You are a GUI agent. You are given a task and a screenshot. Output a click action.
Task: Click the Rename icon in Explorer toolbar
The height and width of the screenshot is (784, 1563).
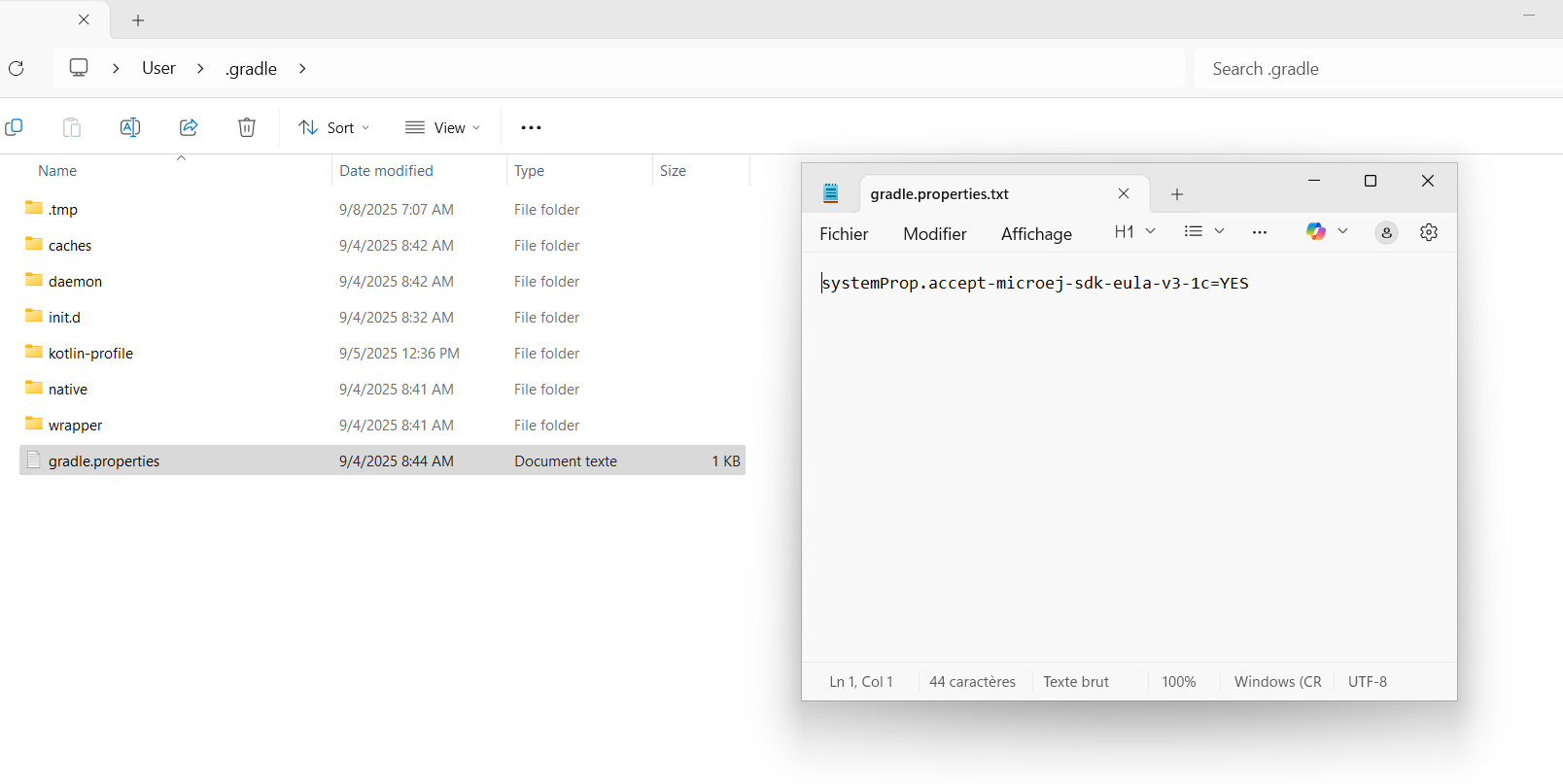(130, 127)
